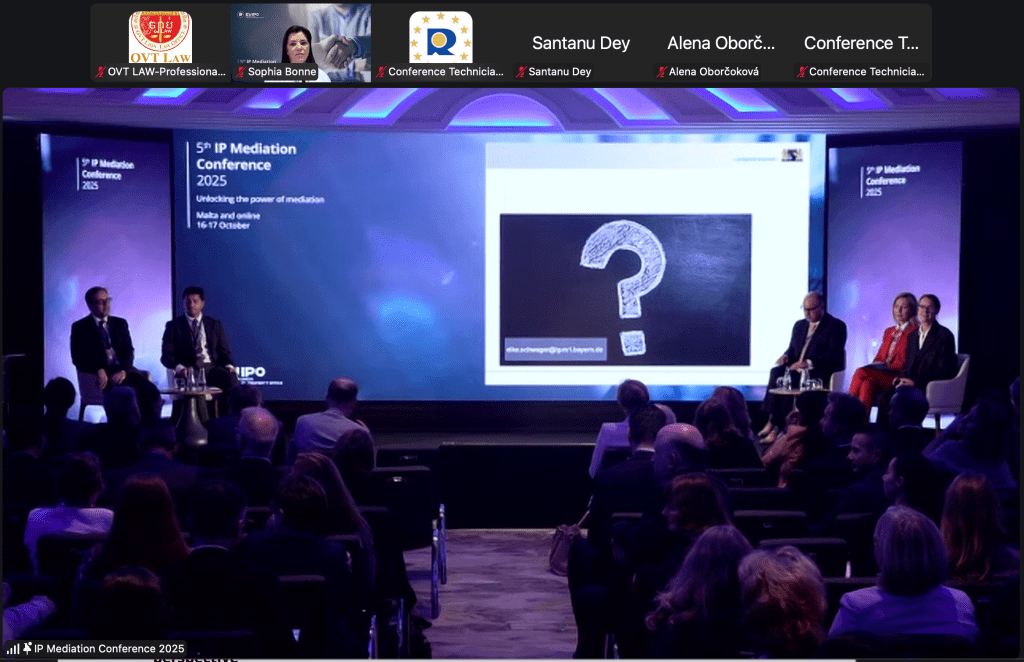Click Sophia Bonne's muted microphone icon

pos(241,72)
